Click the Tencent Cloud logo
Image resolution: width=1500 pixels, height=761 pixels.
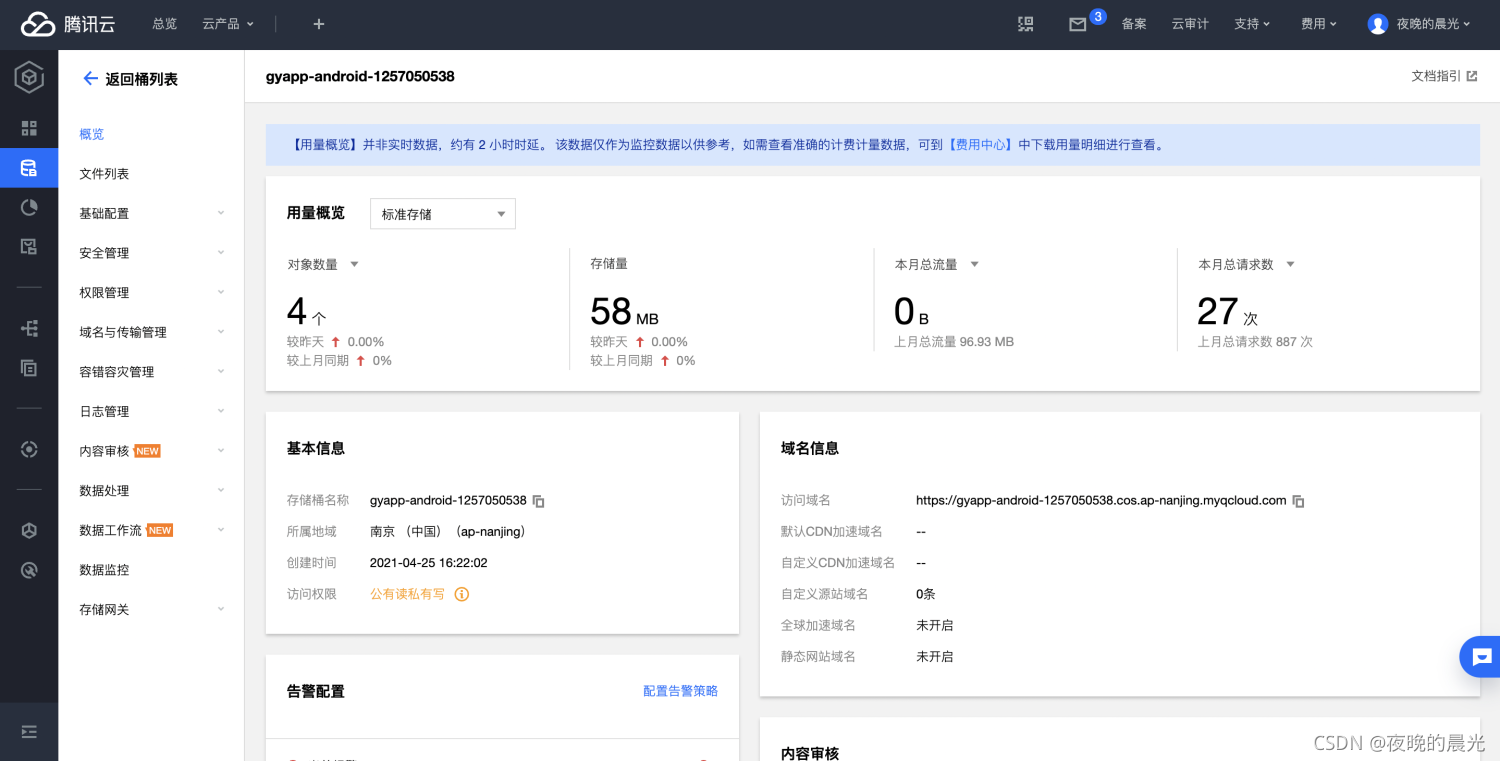[x=68, y=24]
